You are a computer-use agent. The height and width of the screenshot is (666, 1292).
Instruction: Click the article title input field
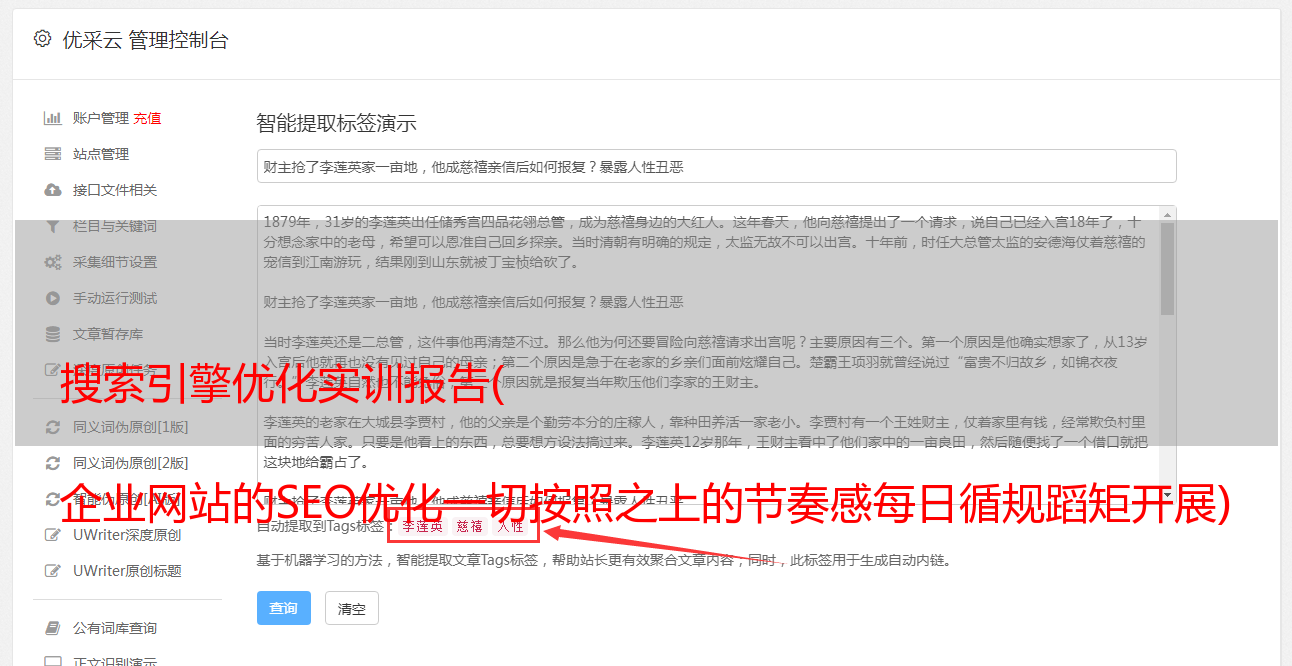(x=716, y=167)
